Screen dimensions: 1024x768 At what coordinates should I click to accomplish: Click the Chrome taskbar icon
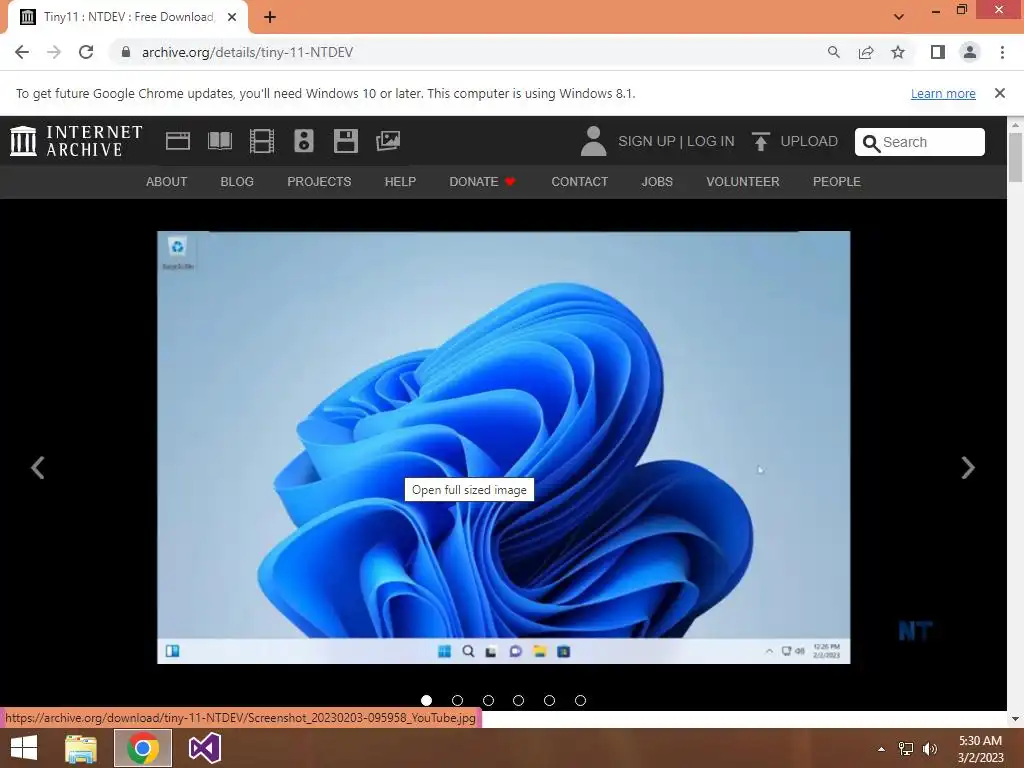point(143,748)
